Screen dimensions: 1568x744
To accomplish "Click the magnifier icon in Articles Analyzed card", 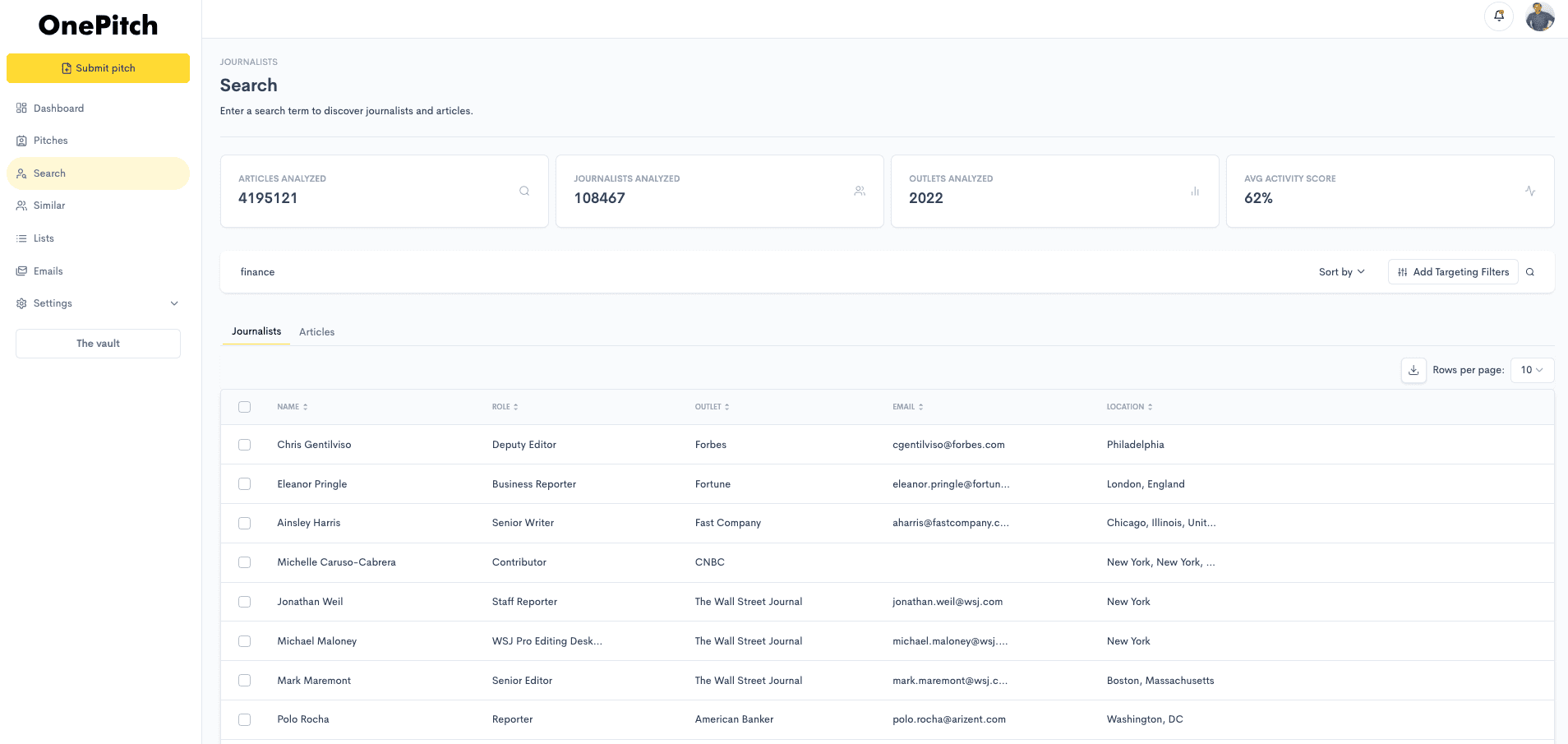I will pyautogui.click(x=524, y=191).
